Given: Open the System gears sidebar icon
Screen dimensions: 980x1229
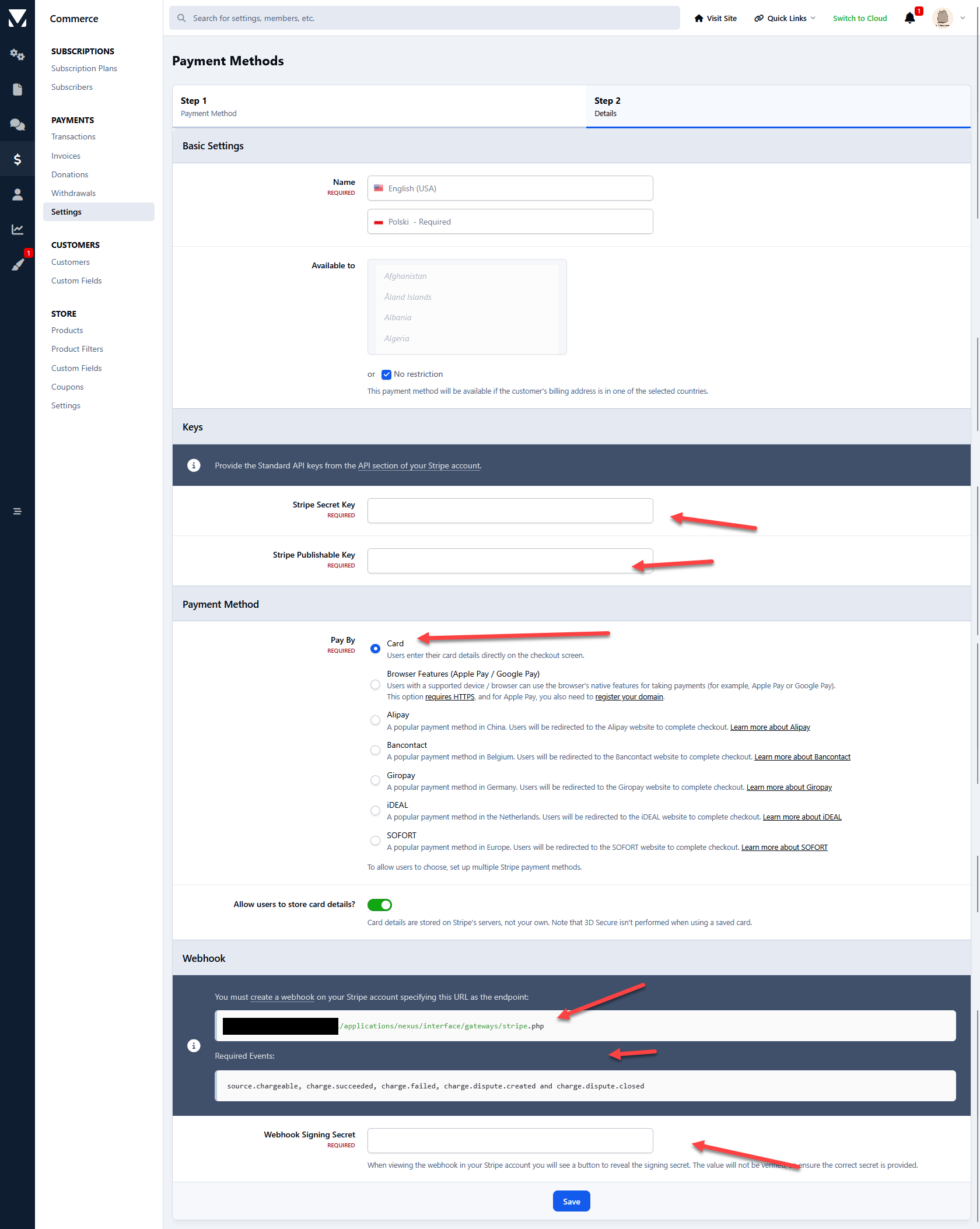Looking at the screenshot, I should [17, 54].
